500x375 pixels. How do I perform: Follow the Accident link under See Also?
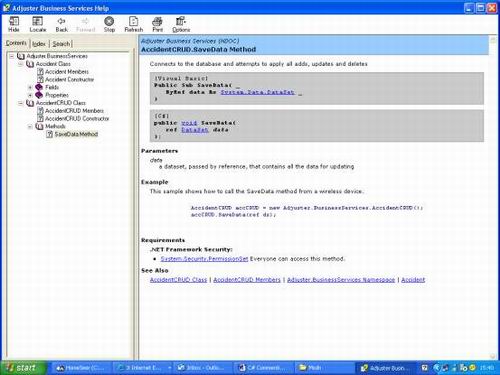(413, 280)
